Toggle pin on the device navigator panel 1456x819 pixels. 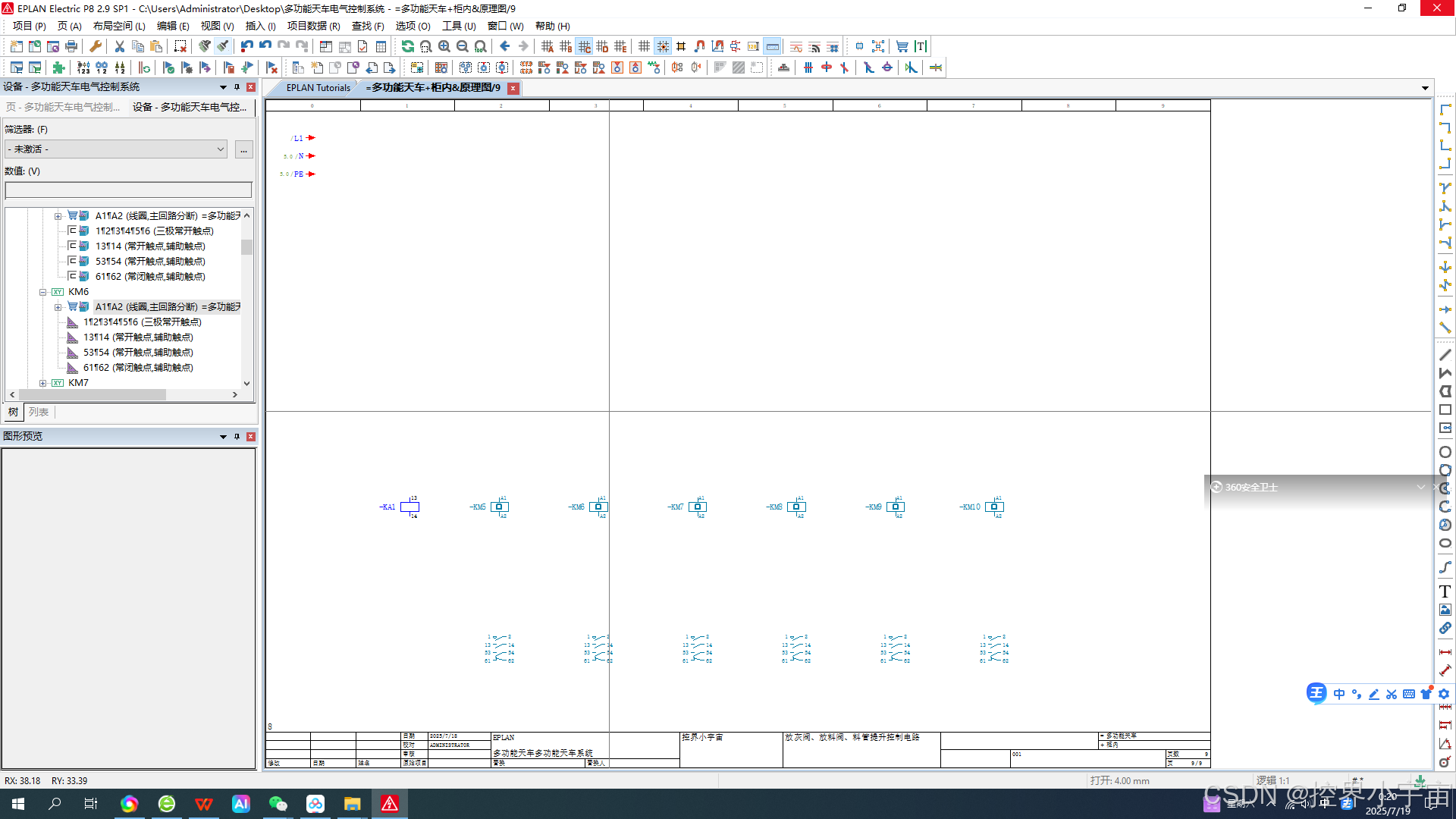pyautogui.click(x=237, y=87)
